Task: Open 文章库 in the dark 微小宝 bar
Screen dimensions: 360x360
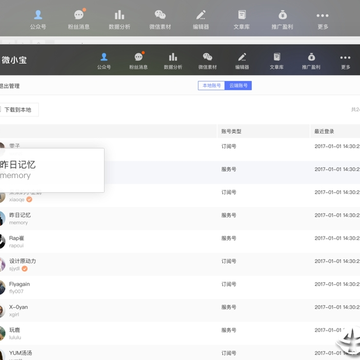Action: (277, 61)
